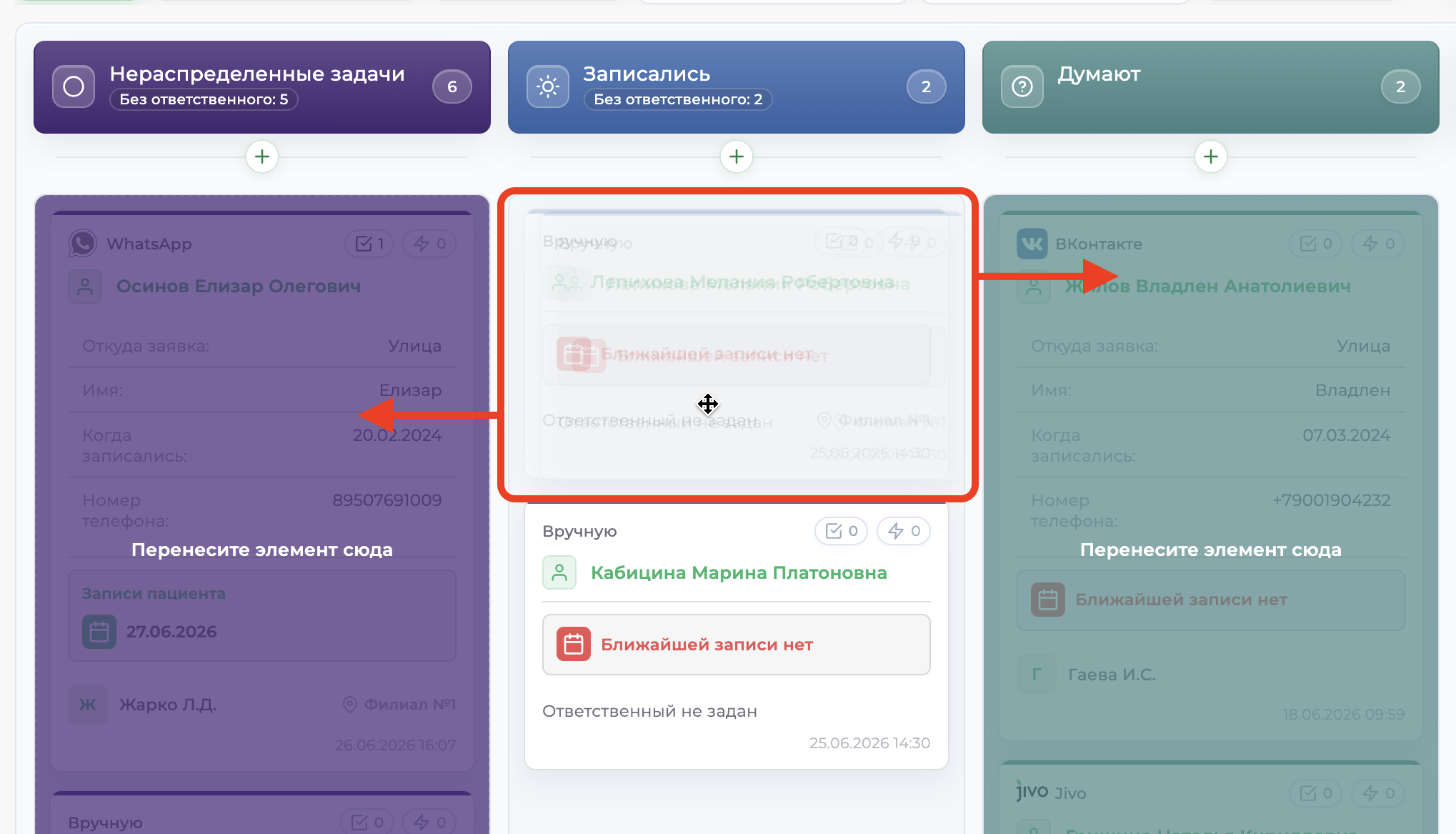Click the question mark icon of Думают column
The image size is (1456, 834).
(x=1022, y=86)
